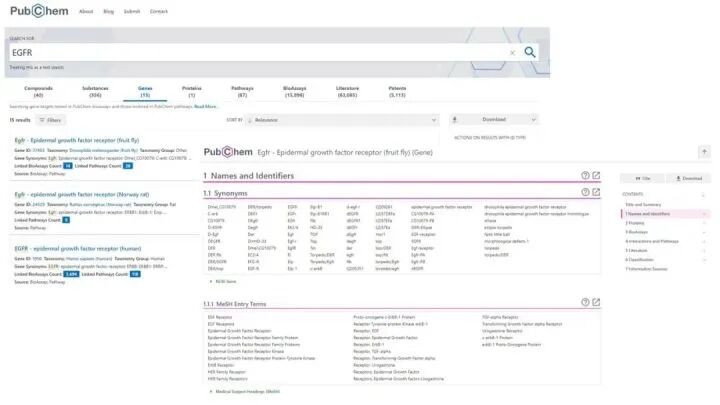The width and height of the screenshot is (720, 405).
Task: Open help for Names and Identifiers section
Action: (585, 175)
